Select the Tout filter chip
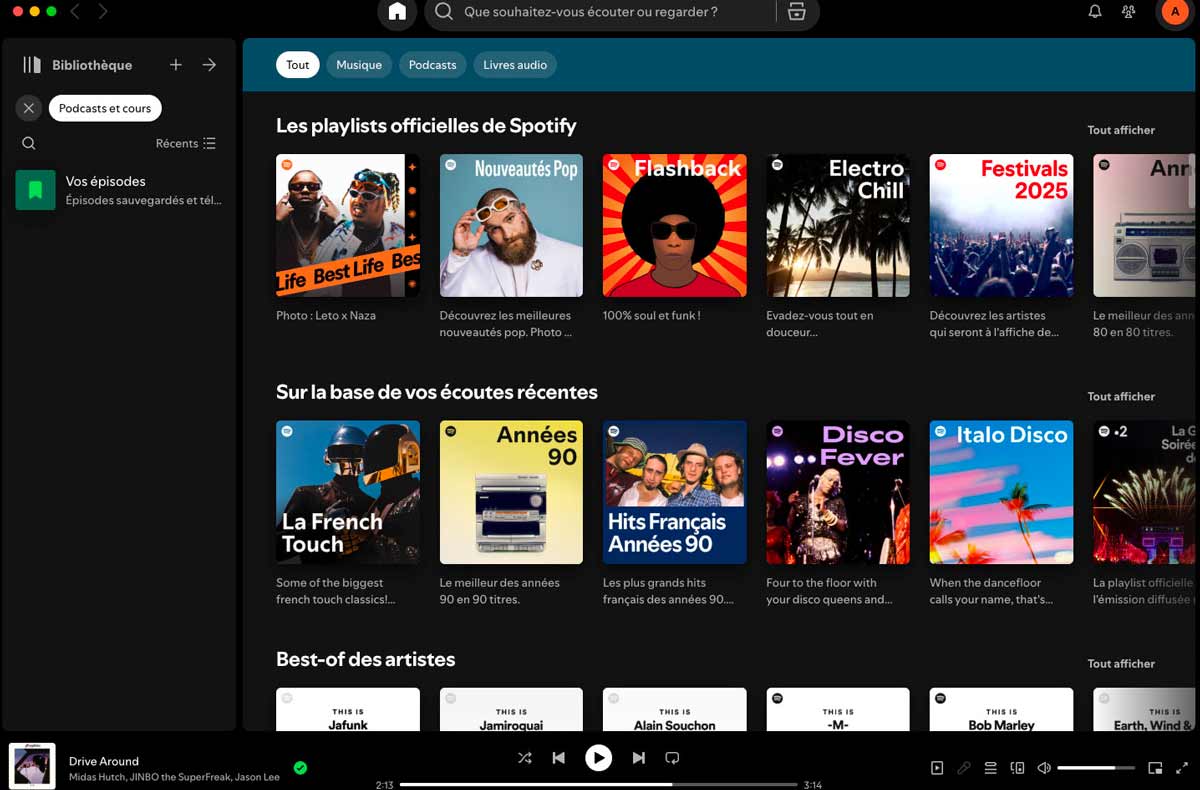Viewport: 1200px width, 790px height. (298, 65)
